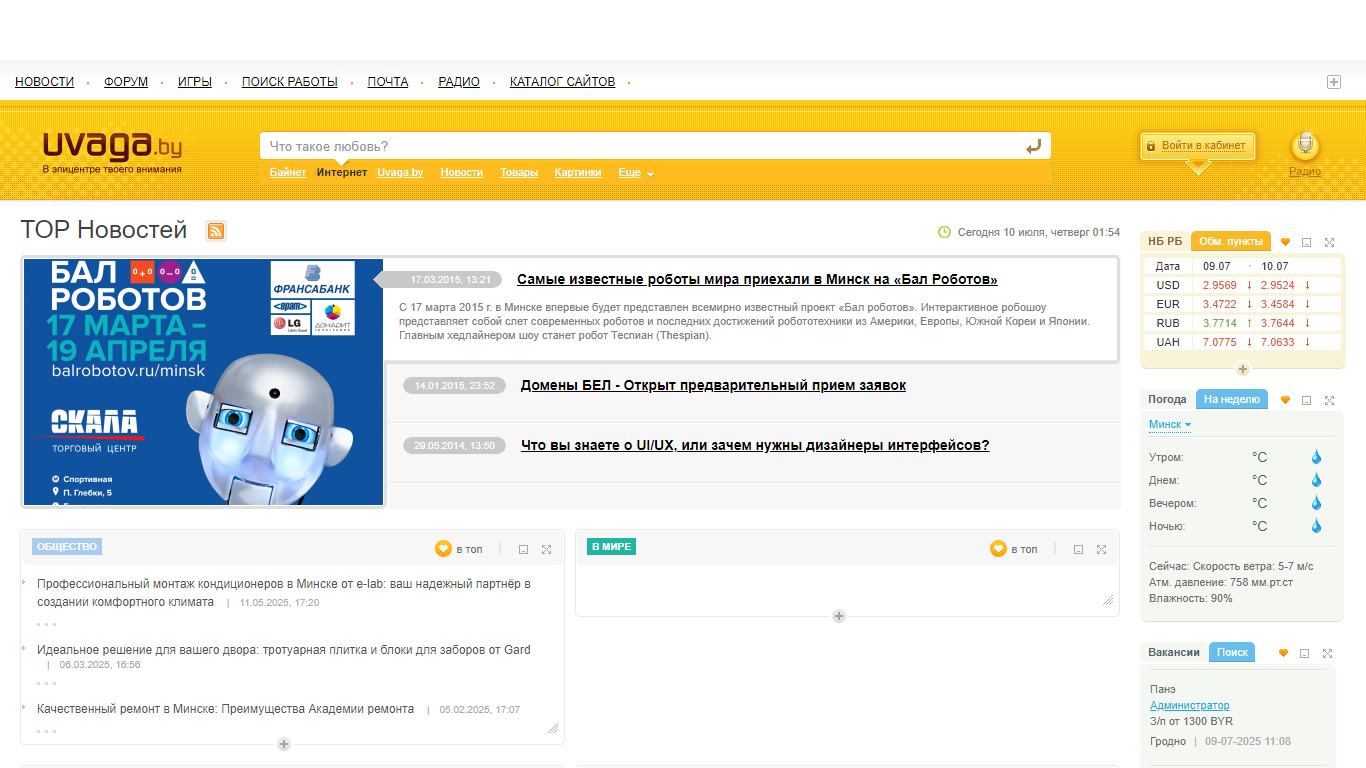This screenshot has width=1366, height=768.
Task: Open the Качественный ремонт в Минске article
Action: click(x=225, y=709)
